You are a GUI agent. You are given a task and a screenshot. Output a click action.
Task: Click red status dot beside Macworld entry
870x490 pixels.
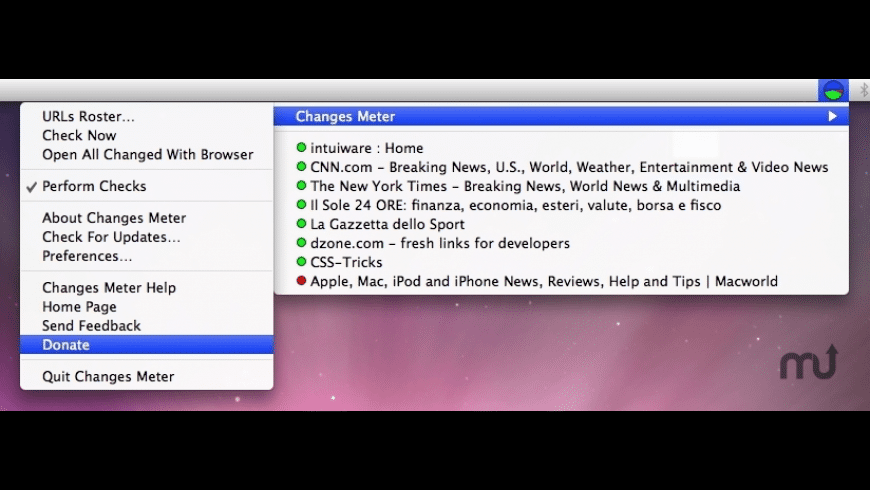pos(301,281)
